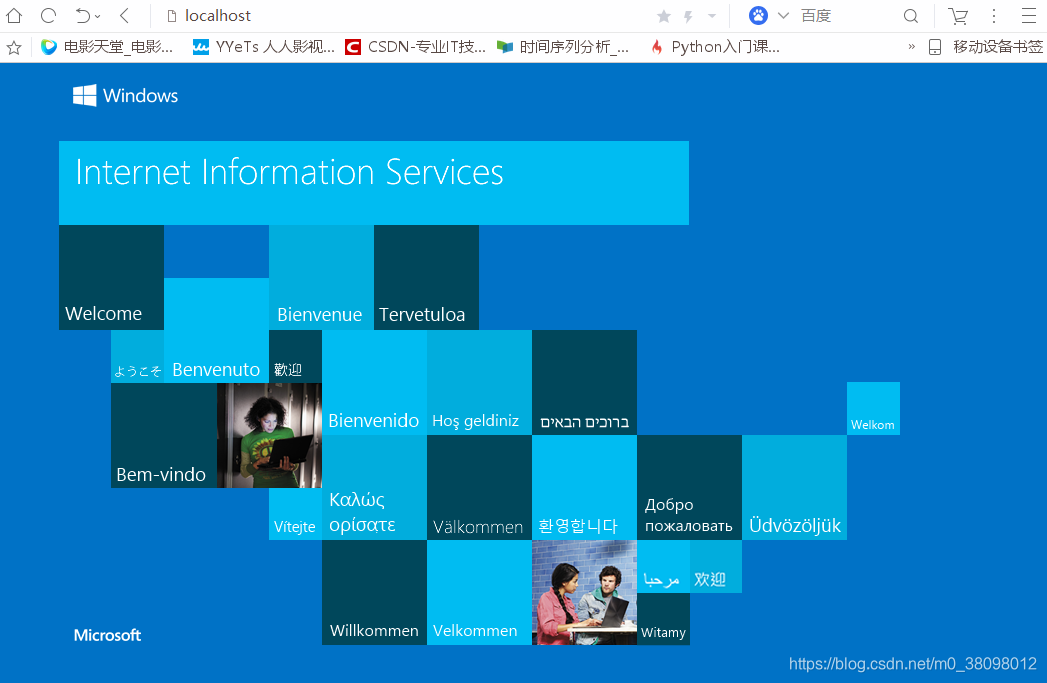
Task: Click the Witamy tile
Action: [663, 619]
